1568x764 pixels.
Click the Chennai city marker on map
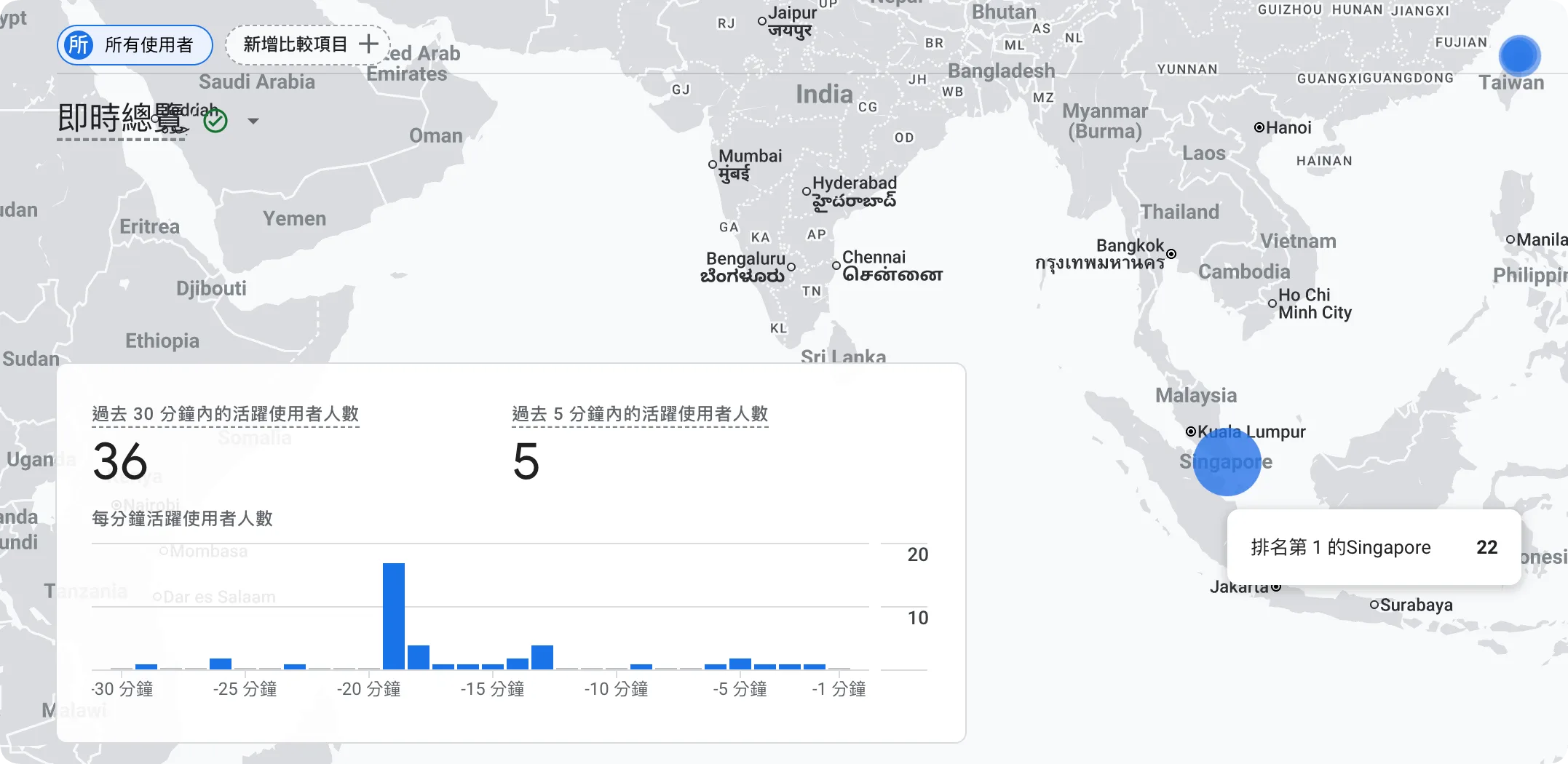pos(836,266)
